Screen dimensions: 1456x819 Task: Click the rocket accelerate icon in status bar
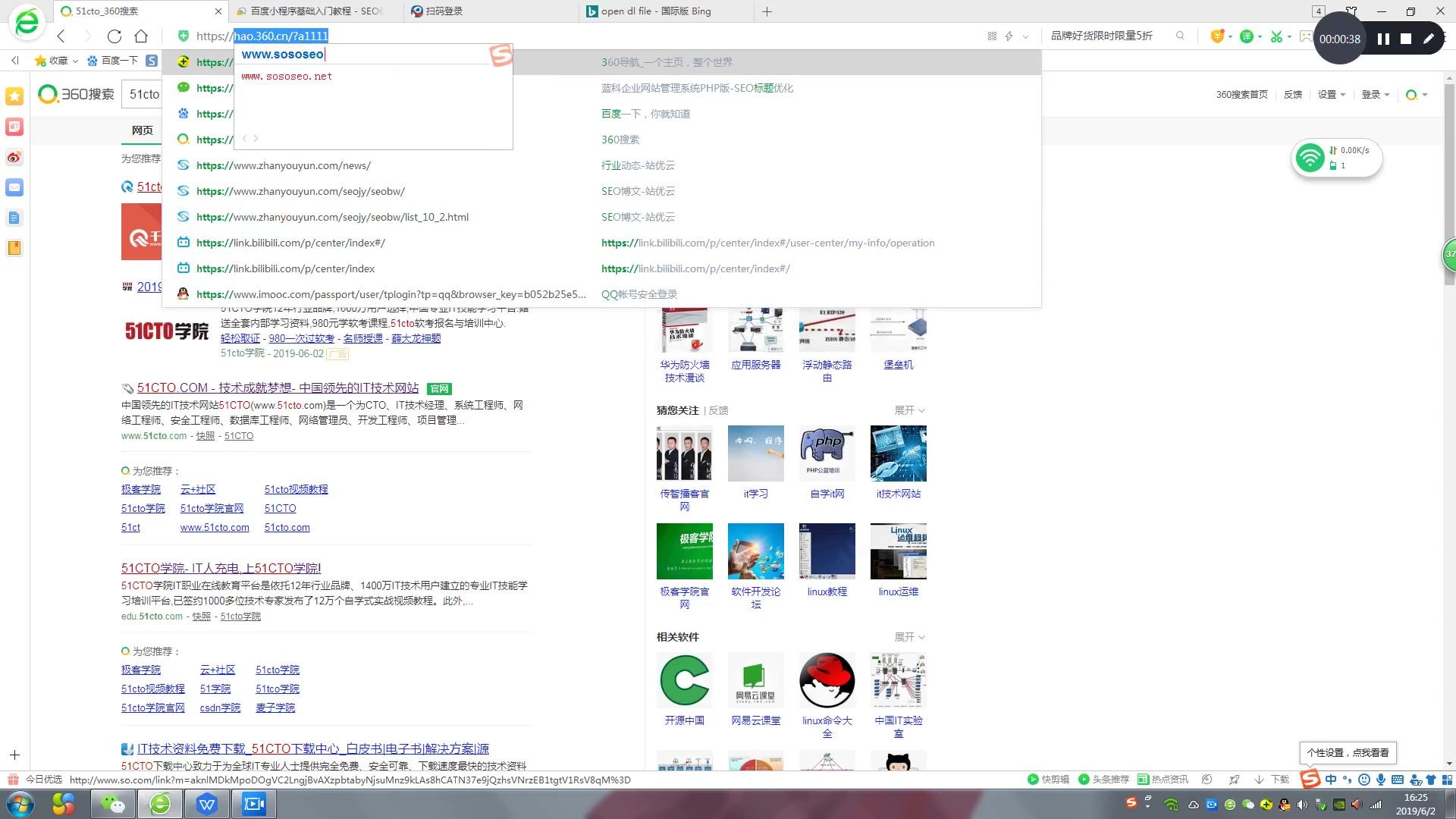coord(1234,780)
